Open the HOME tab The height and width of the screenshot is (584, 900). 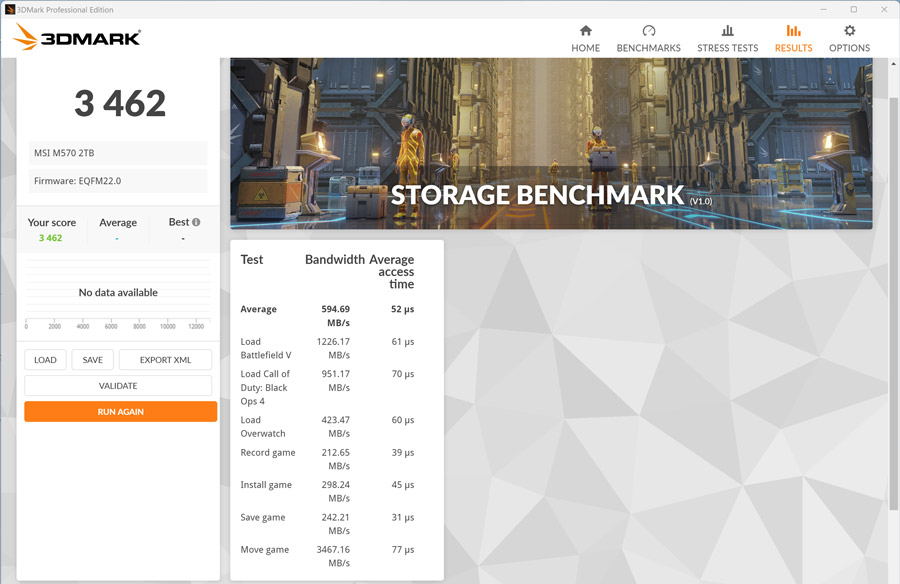585,39
